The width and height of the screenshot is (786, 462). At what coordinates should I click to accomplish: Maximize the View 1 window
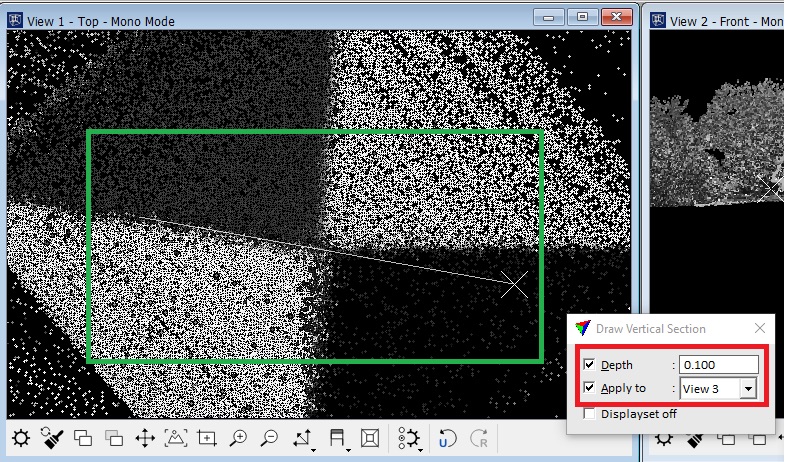(x=583, y=17)
